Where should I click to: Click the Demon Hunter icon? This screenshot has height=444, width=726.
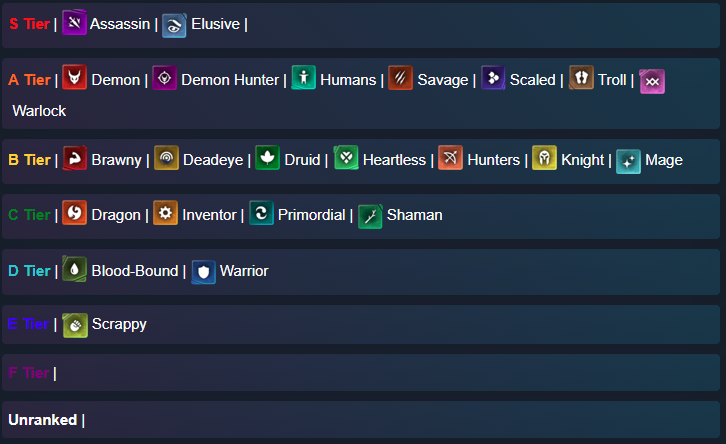pos(165,79)
